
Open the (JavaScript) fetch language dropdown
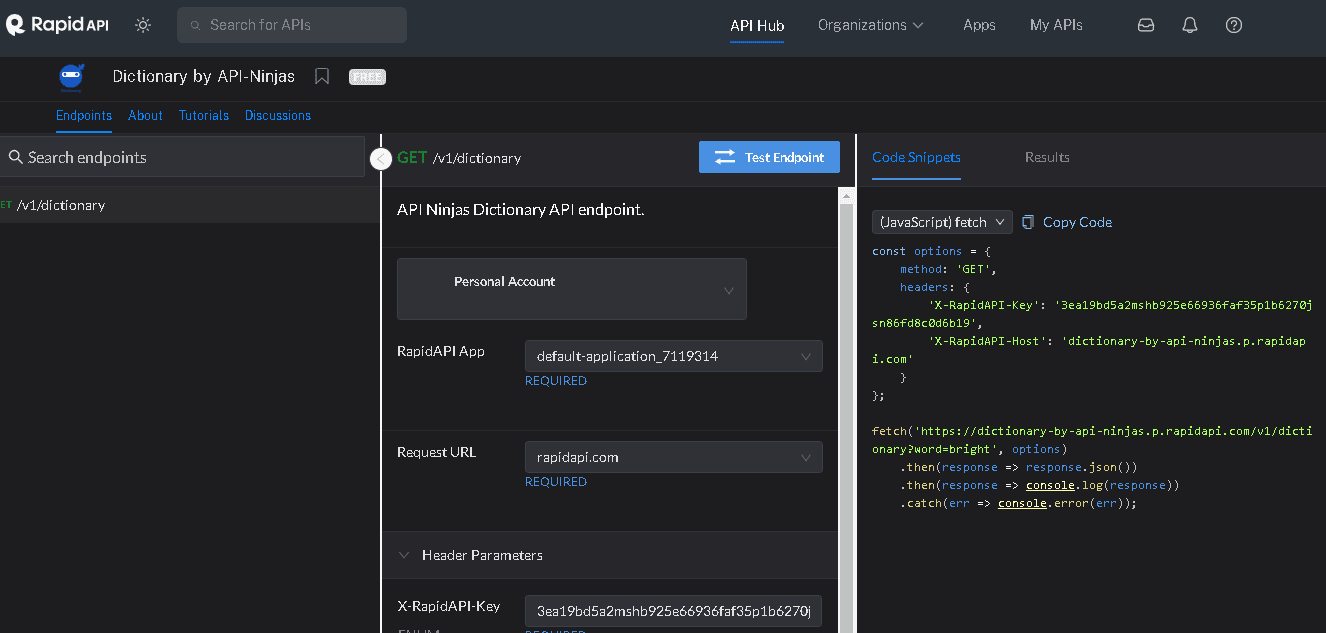tap(942, 222)
